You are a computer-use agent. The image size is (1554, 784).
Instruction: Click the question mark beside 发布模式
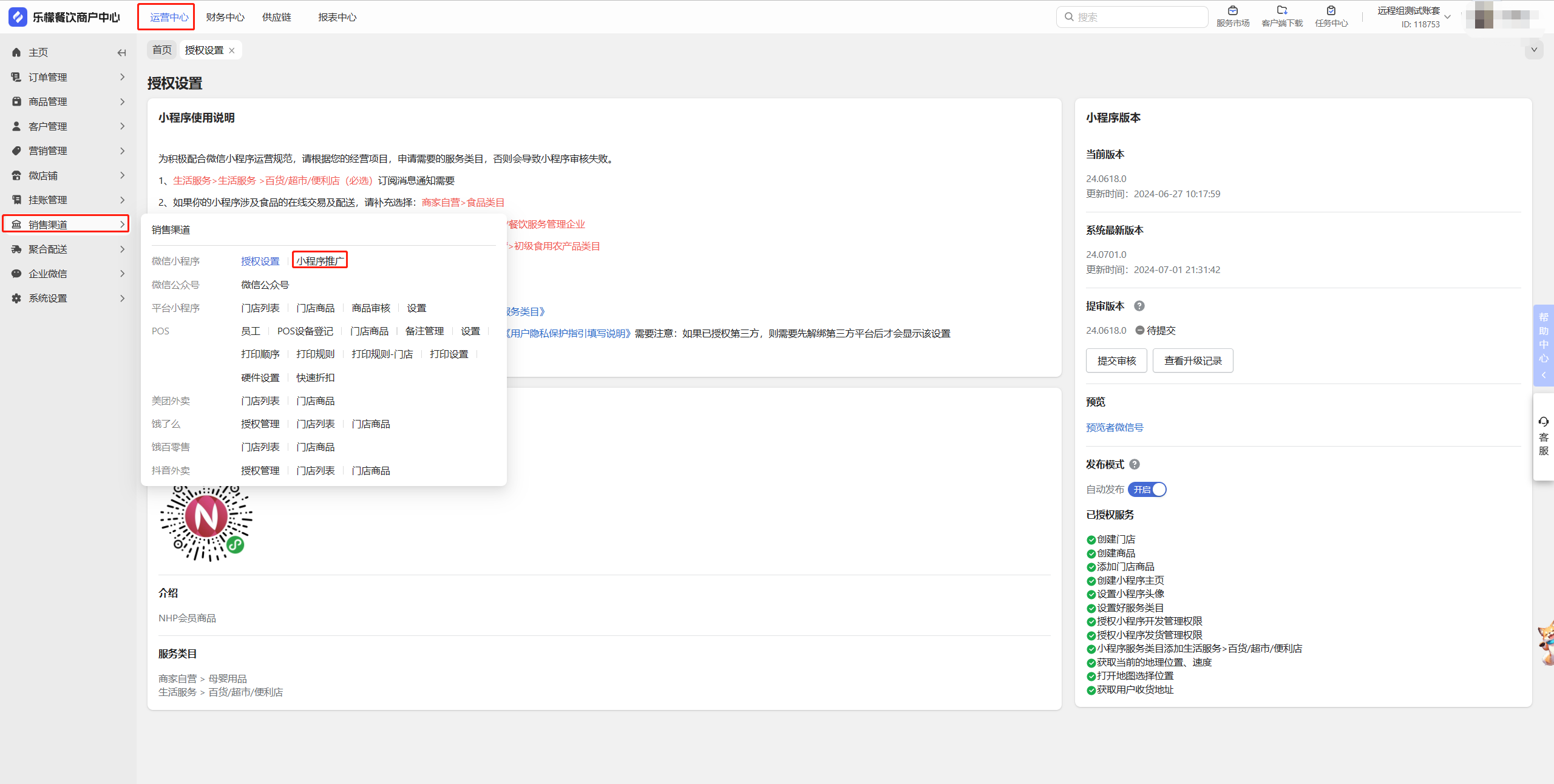[1134, 465]
